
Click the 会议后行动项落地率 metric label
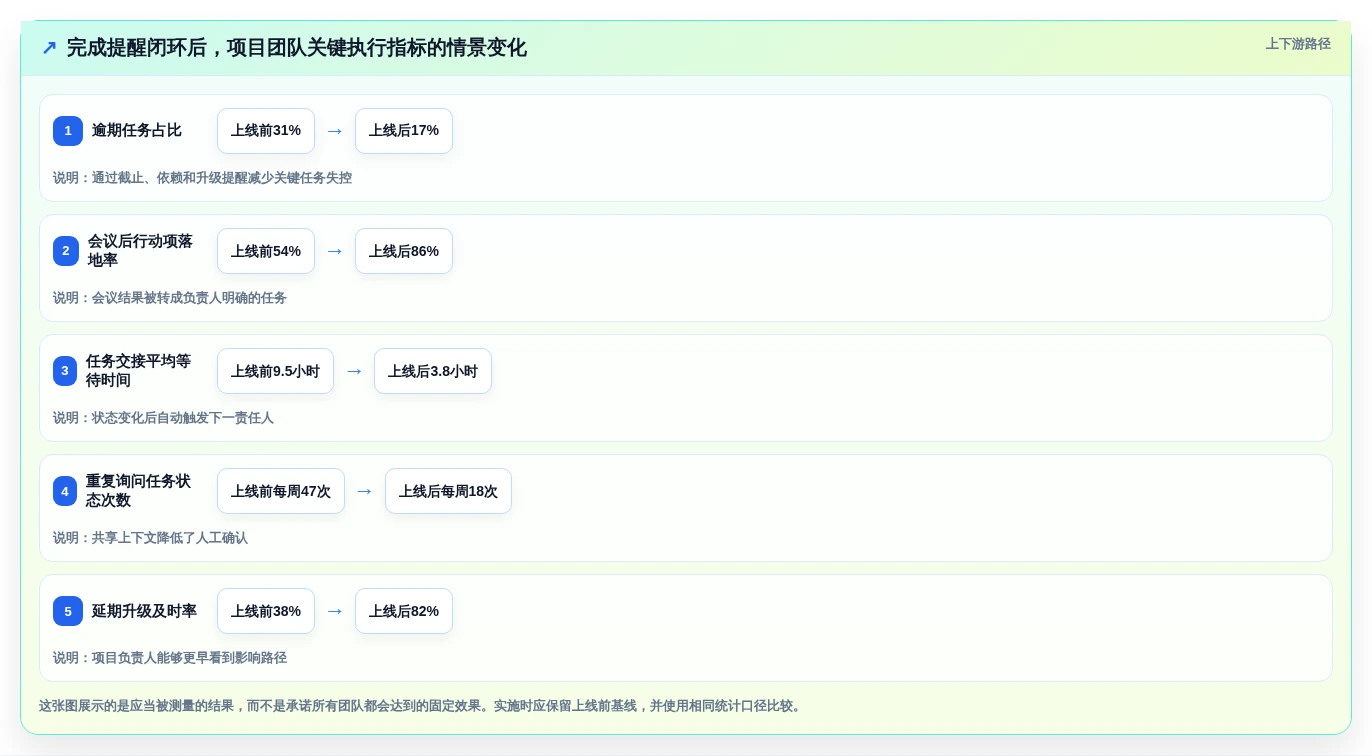click(x=140, y=251)
